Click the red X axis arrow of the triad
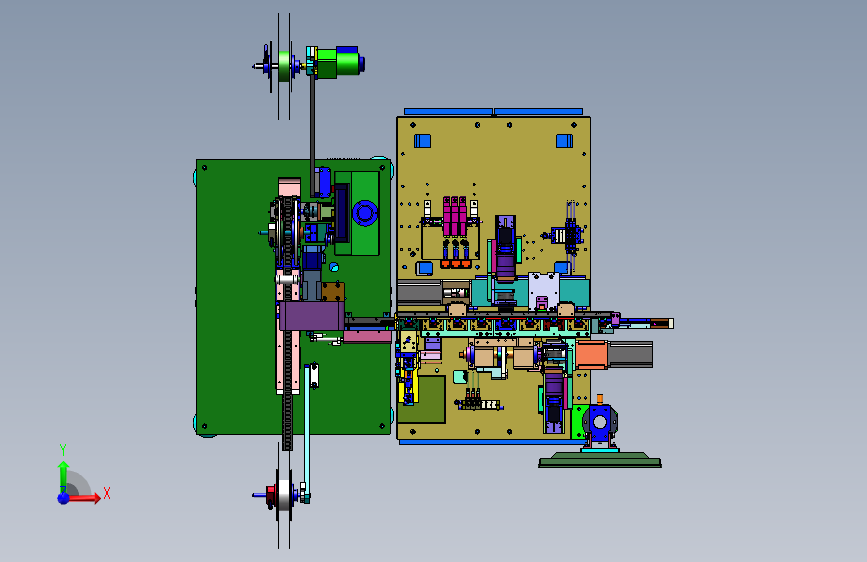This screenshot has width=867, height=562. pos(86,498)
